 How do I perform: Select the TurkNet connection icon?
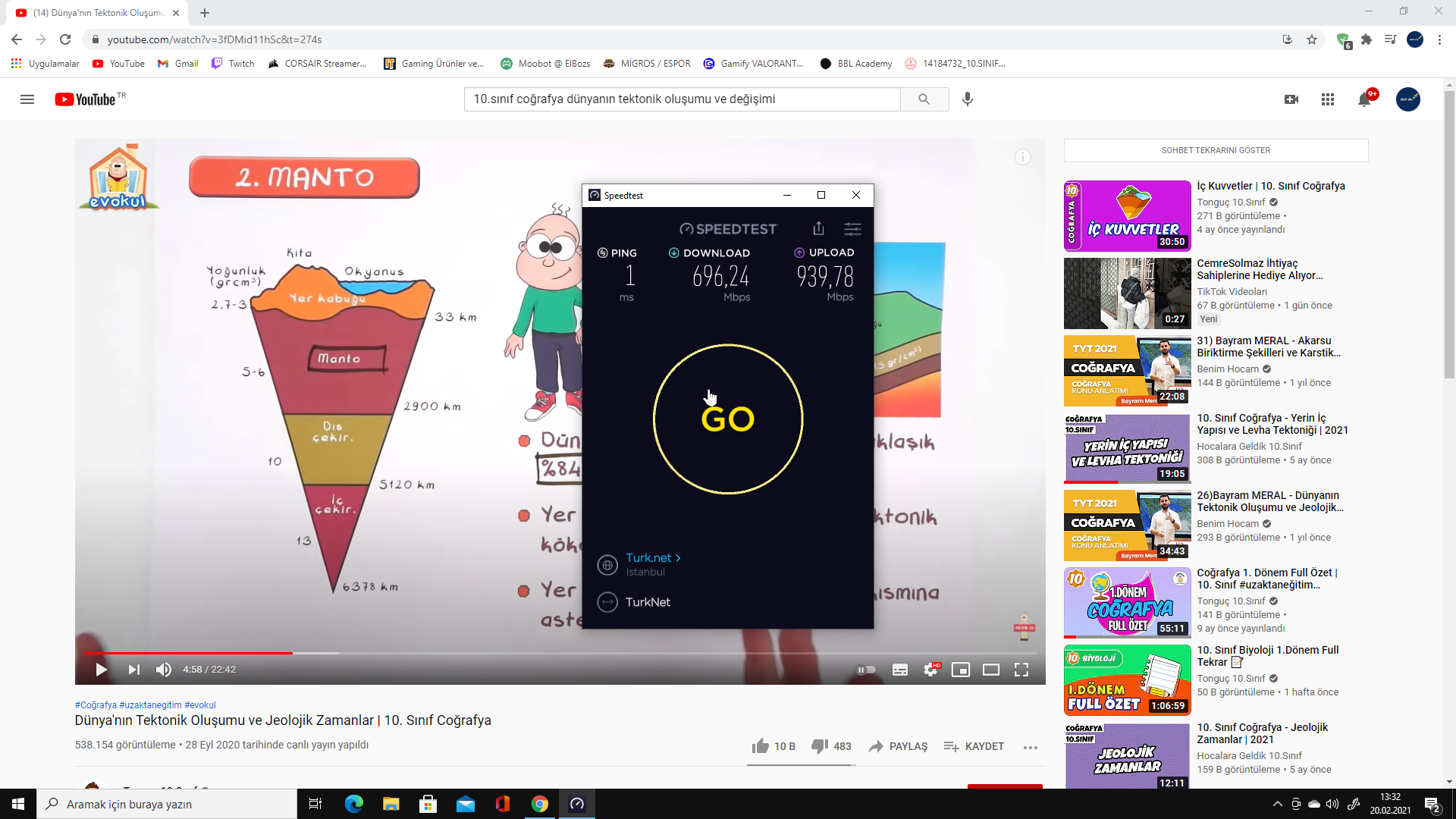pos(607,602)
